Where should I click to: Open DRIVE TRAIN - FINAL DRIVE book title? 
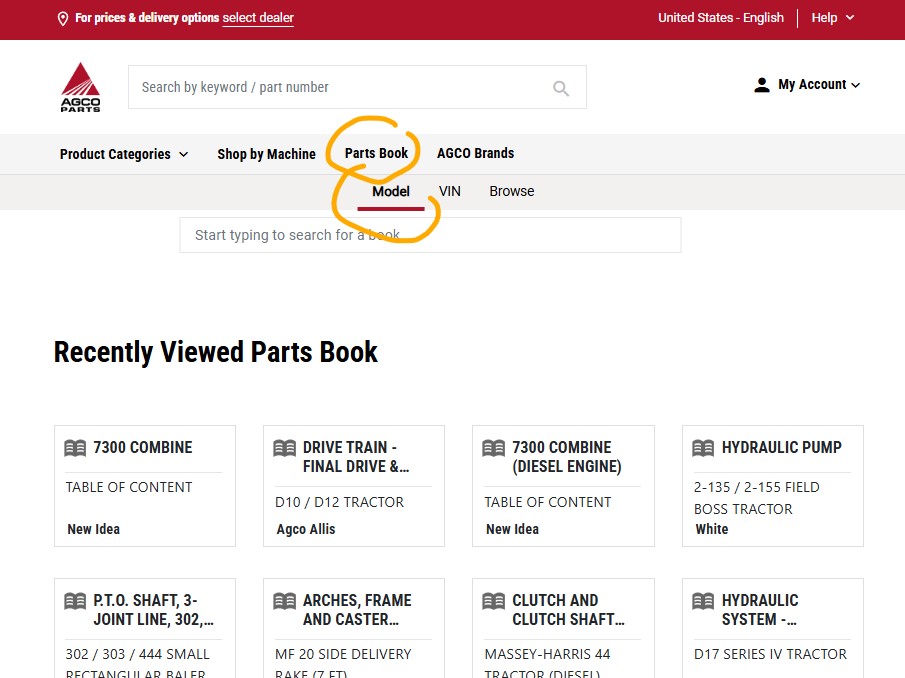pyautogui.click(x=356, y=457)
